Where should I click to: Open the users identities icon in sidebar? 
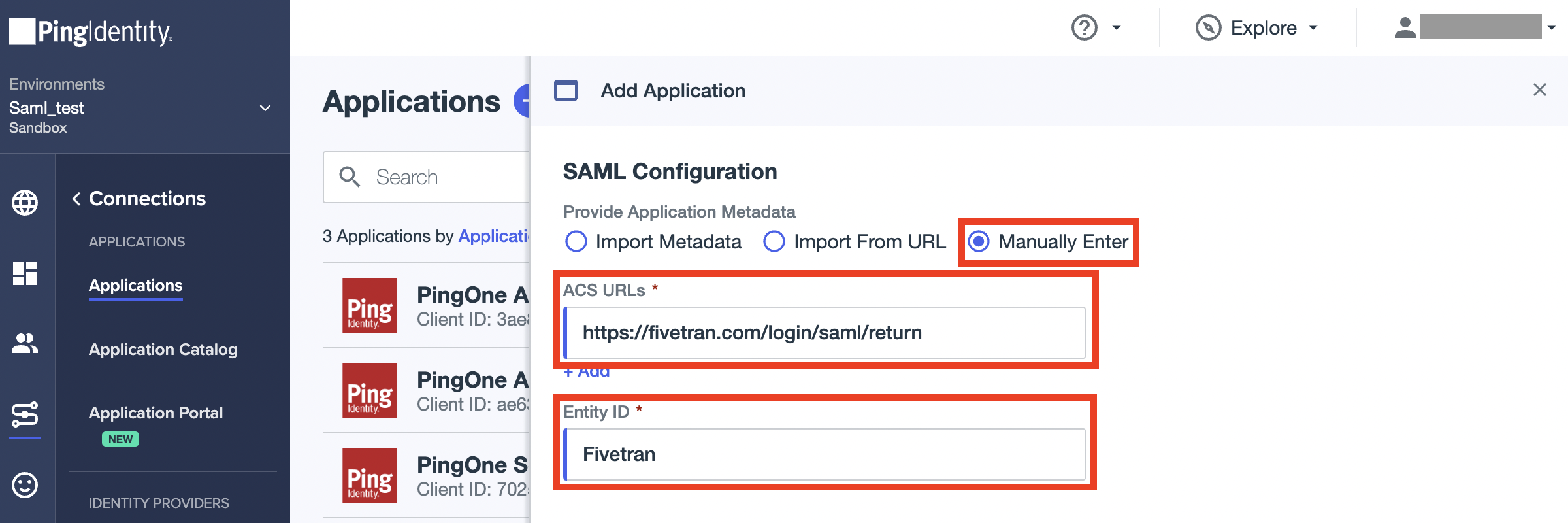tap(25, 344)
